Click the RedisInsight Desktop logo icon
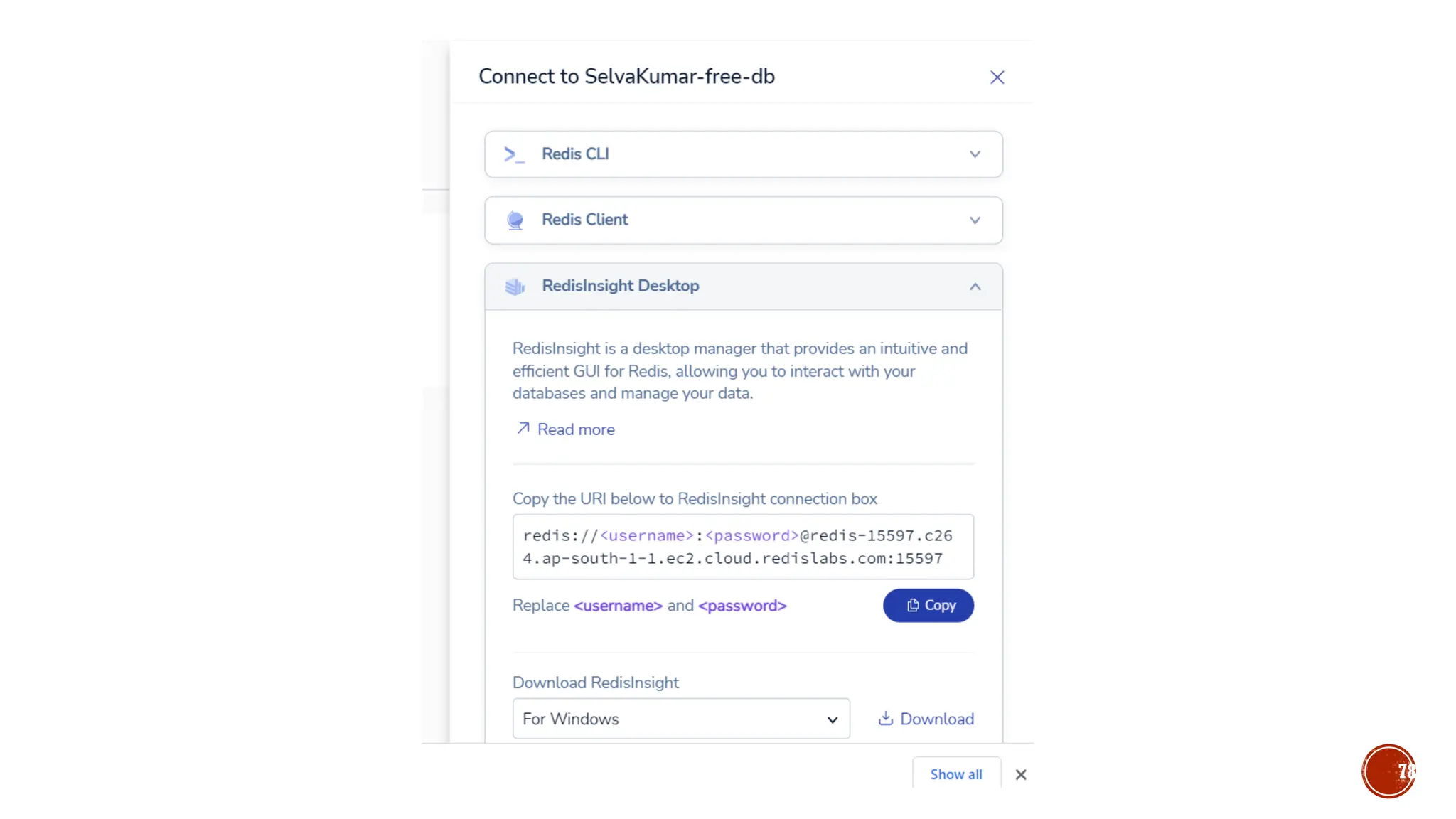 pyautogui.click(x=515, y=287)
